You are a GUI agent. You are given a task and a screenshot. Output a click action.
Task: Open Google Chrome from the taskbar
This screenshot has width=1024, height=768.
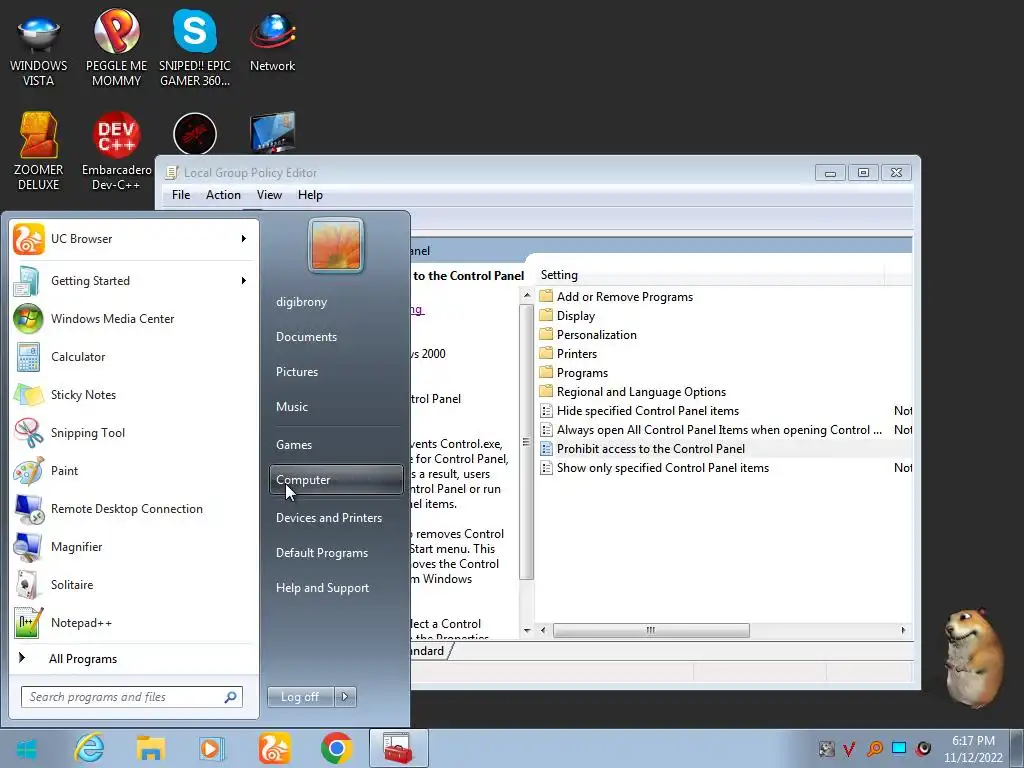(336, 748)
